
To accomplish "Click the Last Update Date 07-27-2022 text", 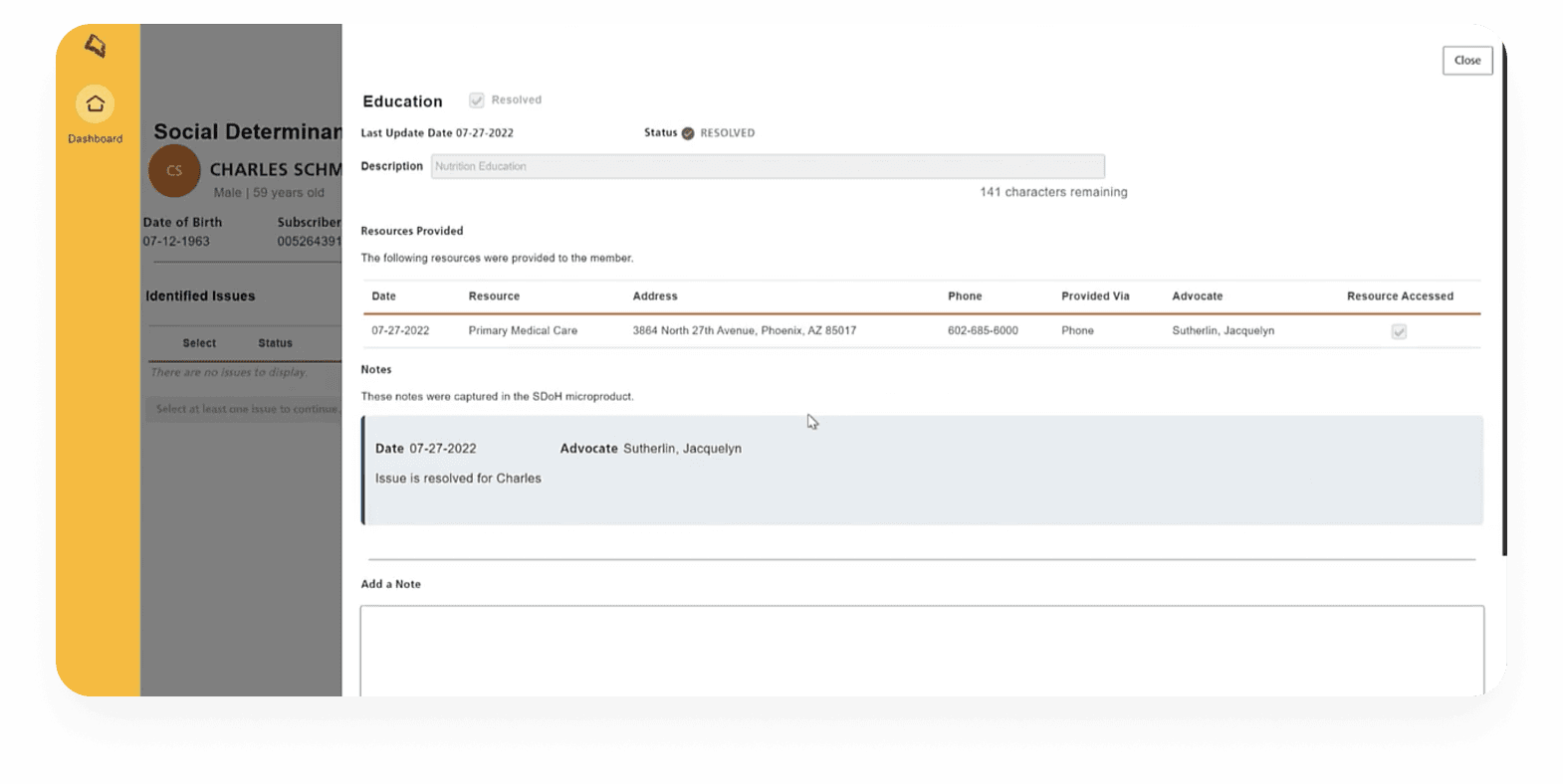I will click(x=437, y=133).
